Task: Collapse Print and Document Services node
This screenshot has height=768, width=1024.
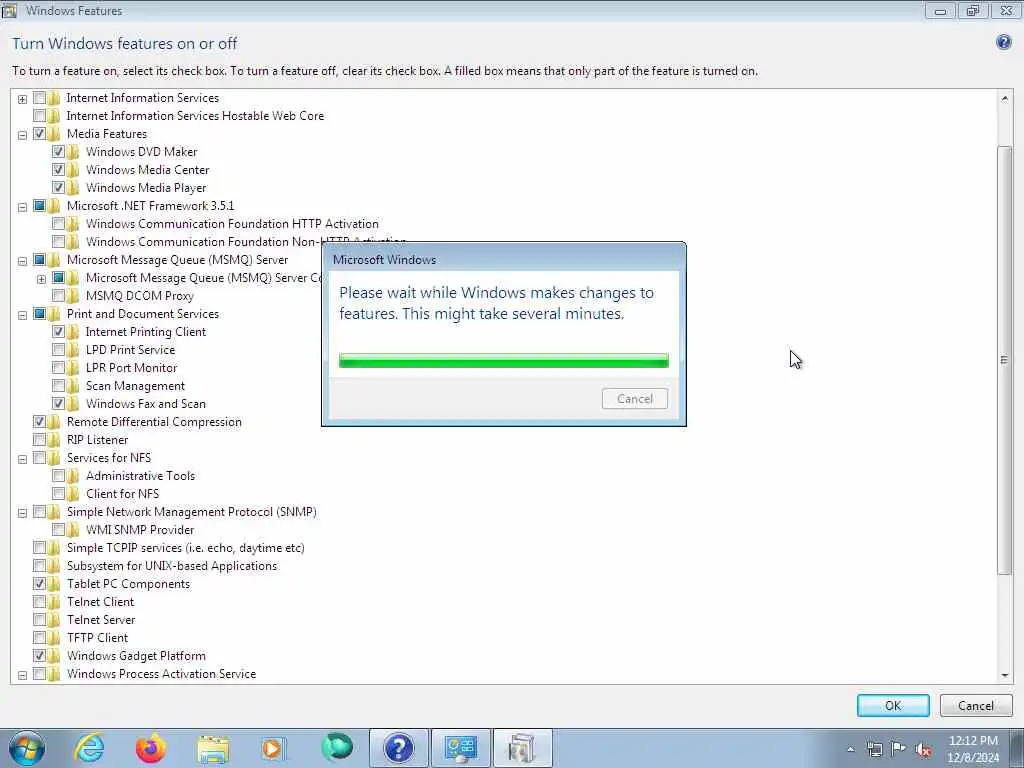Action: (22, 315)
